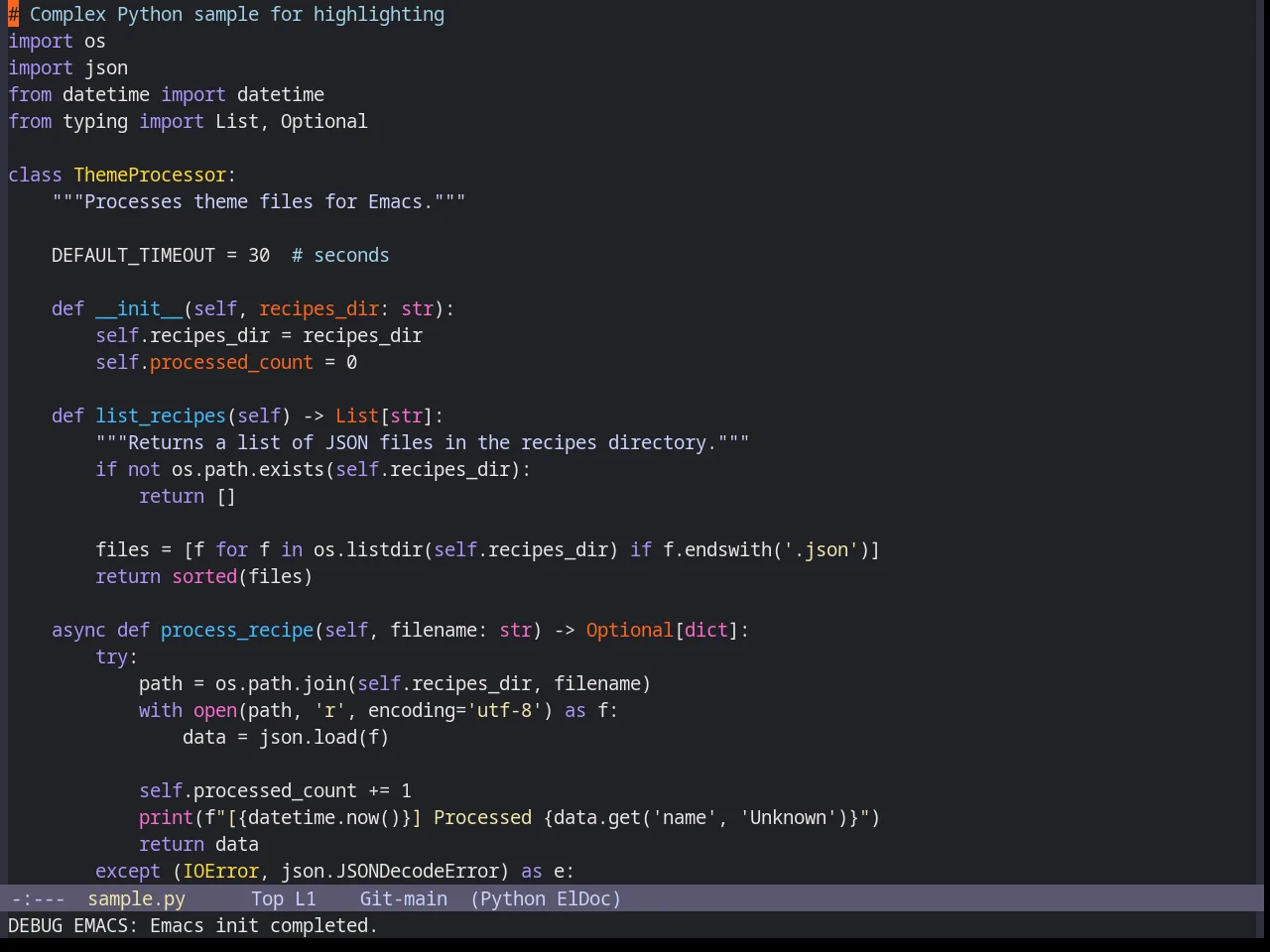Click the ThemeProcessor class name

click(150, 175)
